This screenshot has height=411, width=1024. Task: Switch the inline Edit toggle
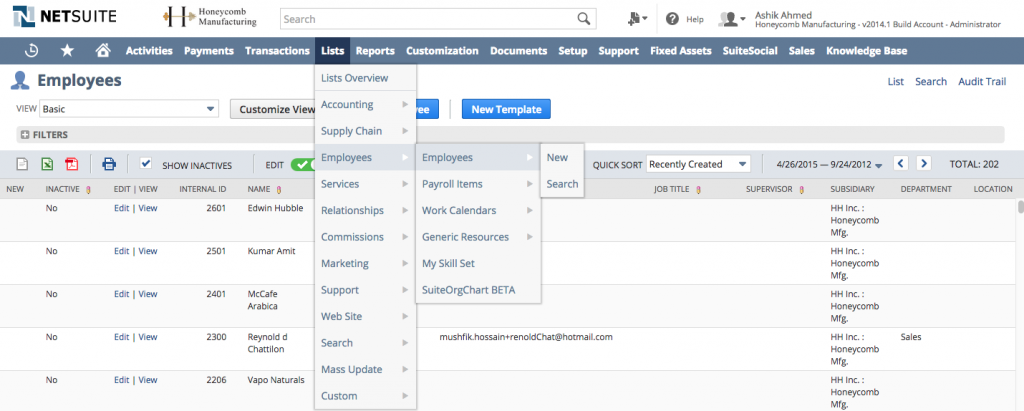tap(302, 164)
